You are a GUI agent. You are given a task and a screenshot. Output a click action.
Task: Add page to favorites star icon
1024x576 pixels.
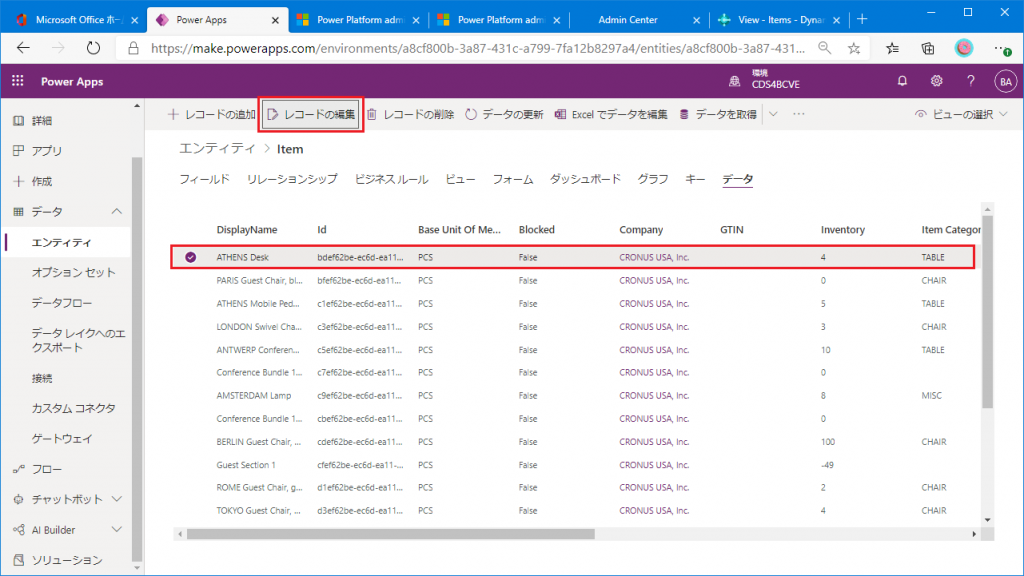click(x=854, y=48)
